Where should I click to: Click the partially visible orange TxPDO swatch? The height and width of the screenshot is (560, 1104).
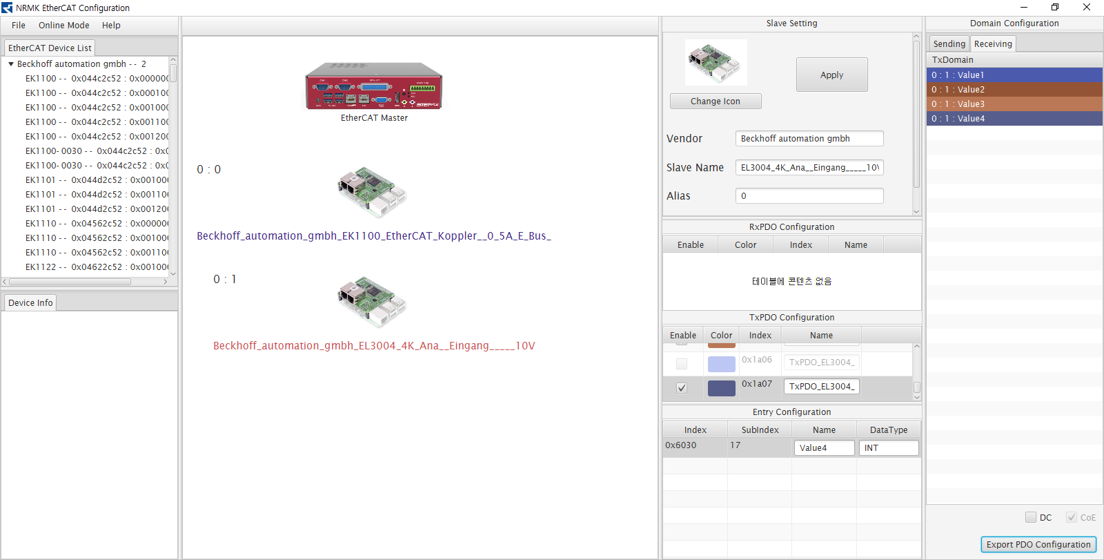coord(722,346)
